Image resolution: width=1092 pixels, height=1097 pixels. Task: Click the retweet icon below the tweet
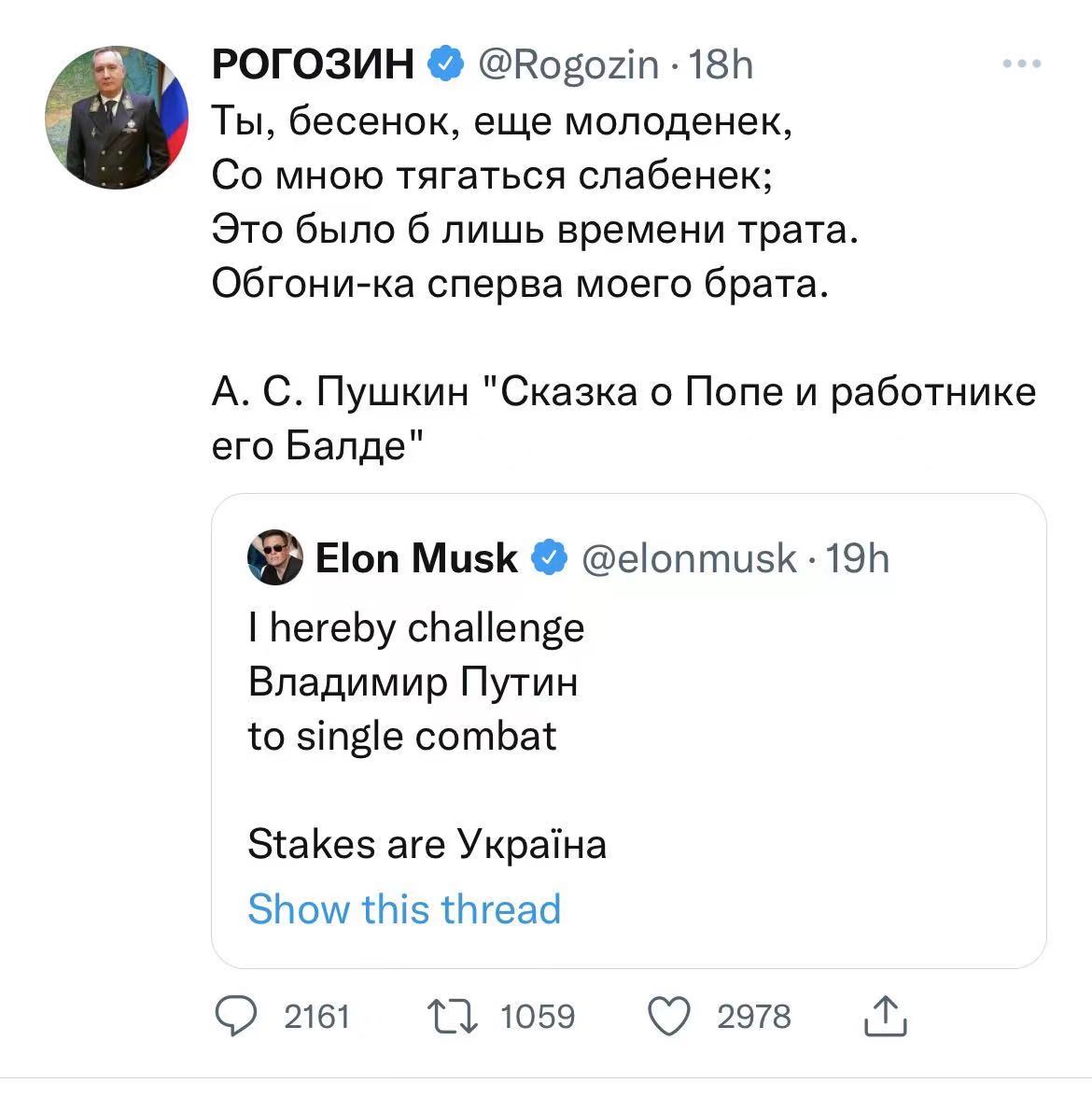point(454,1018)
